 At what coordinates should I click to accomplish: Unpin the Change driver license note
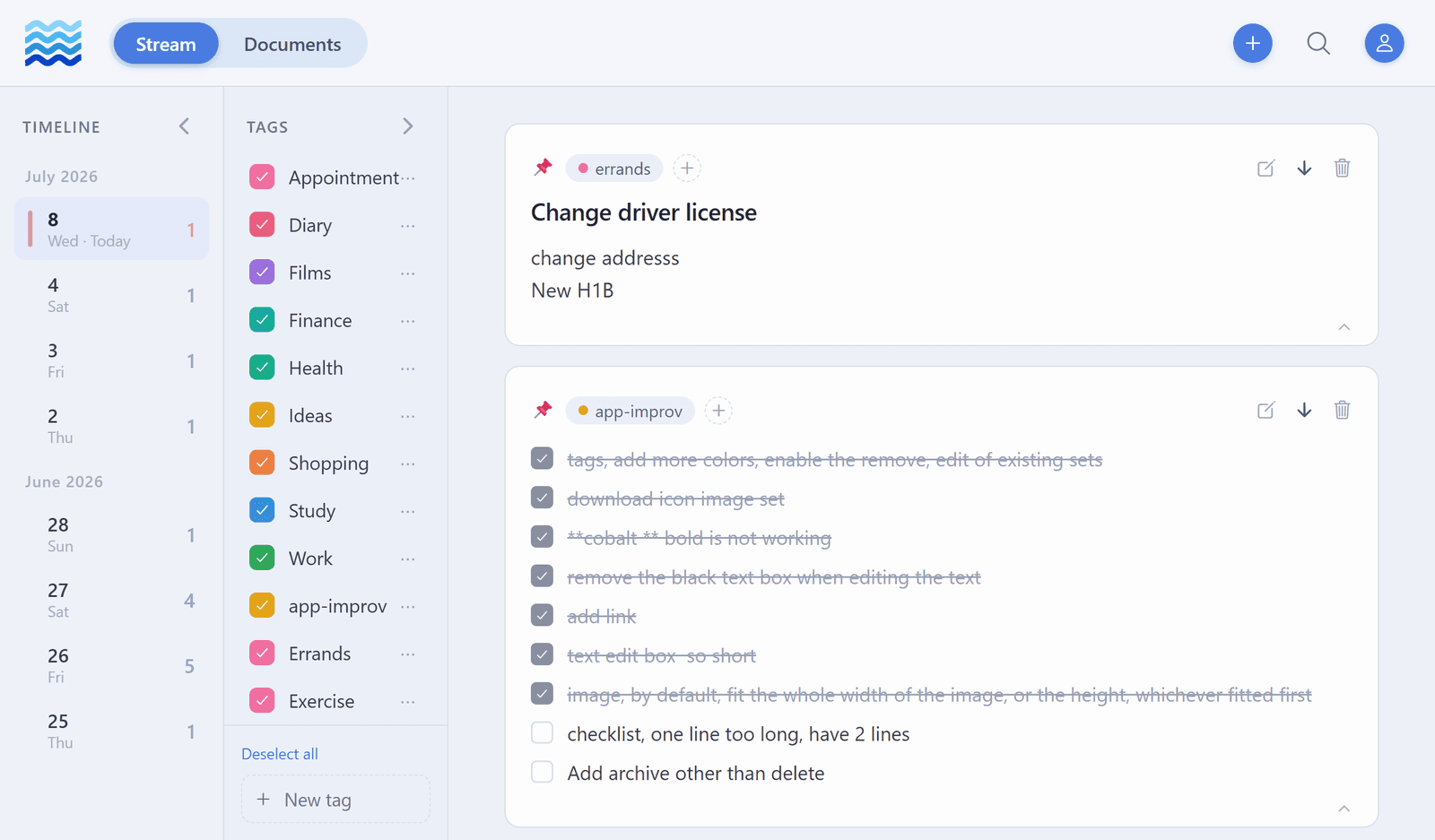tap(544, 168)
